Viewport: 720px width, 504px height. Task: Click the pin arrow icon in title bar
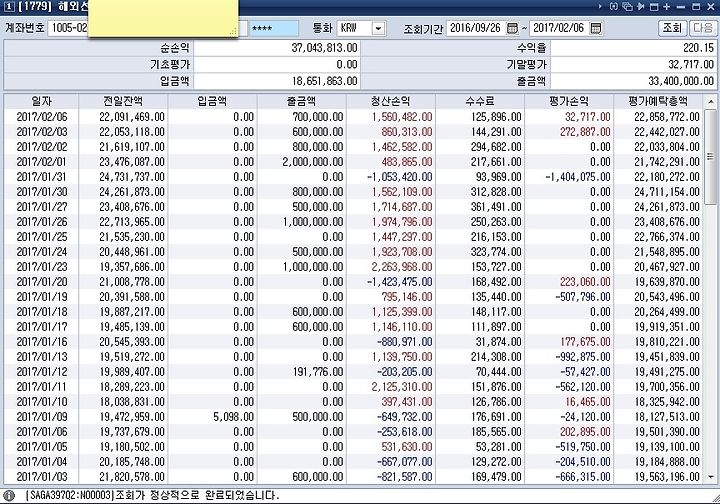pos(641,6)
